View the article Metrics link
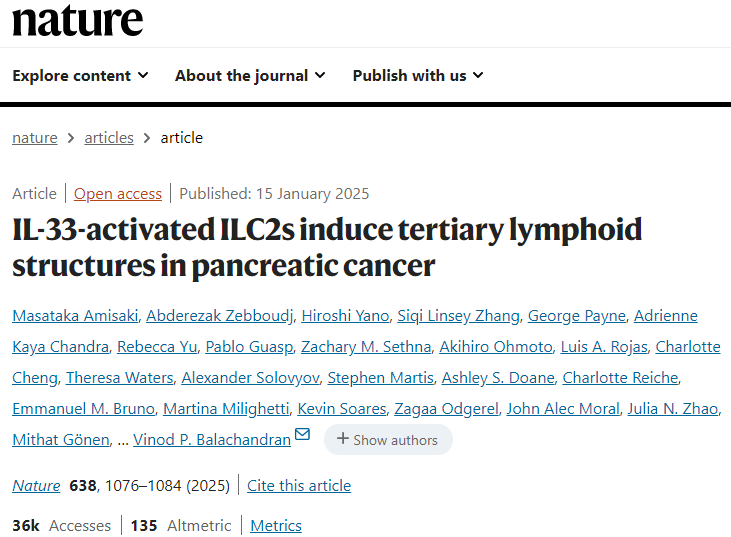 pos(276,526)
